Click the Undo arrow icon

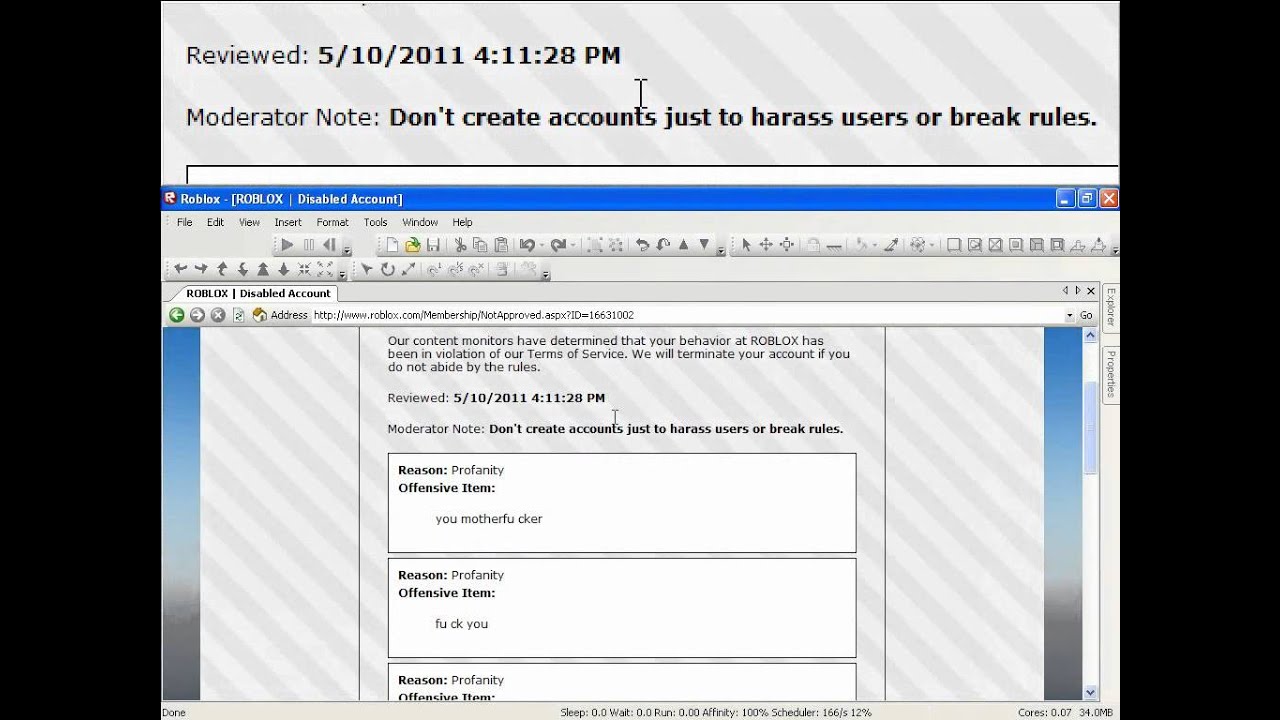(x=527, y=245)
